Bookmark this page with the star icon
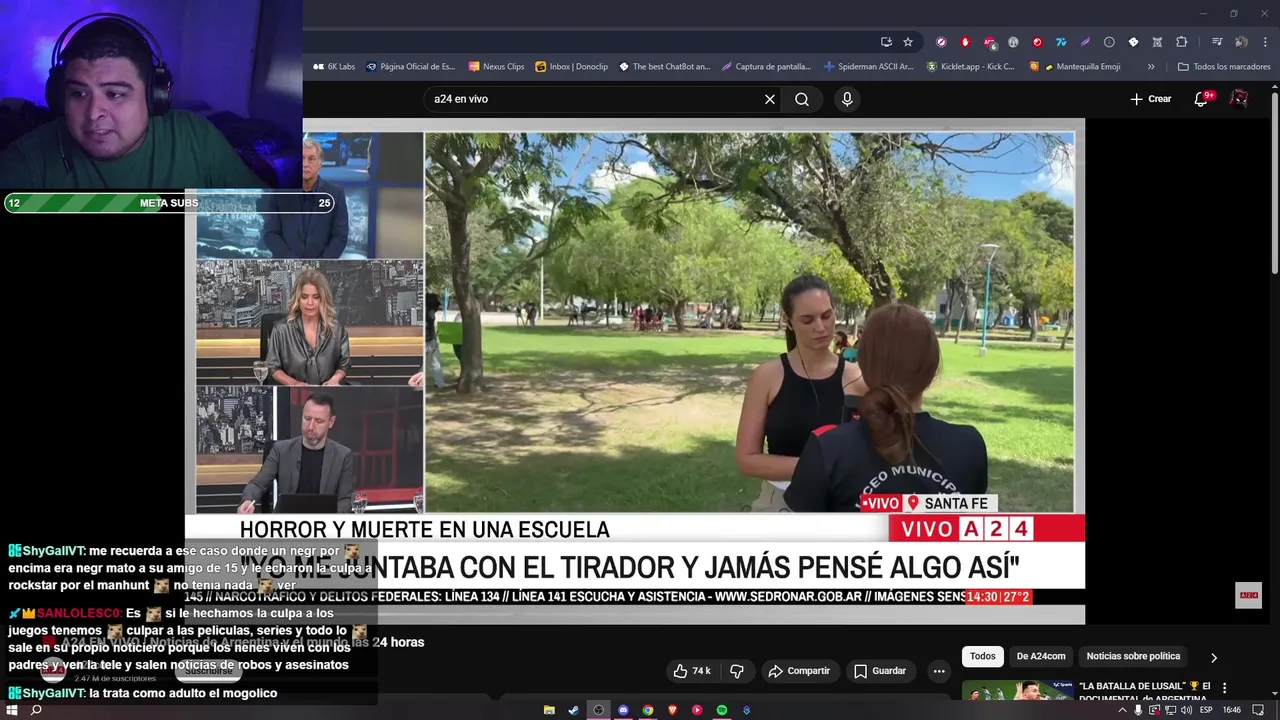1280x720 pixels. pyautogui.click(x=908, y=42)
